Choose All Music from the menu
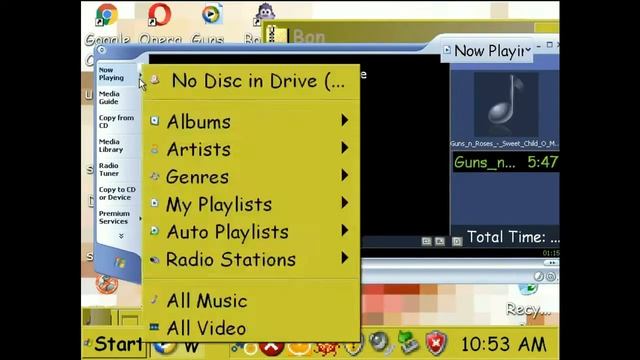The width and height of the screenshot is (640, 360). (251, 301)
